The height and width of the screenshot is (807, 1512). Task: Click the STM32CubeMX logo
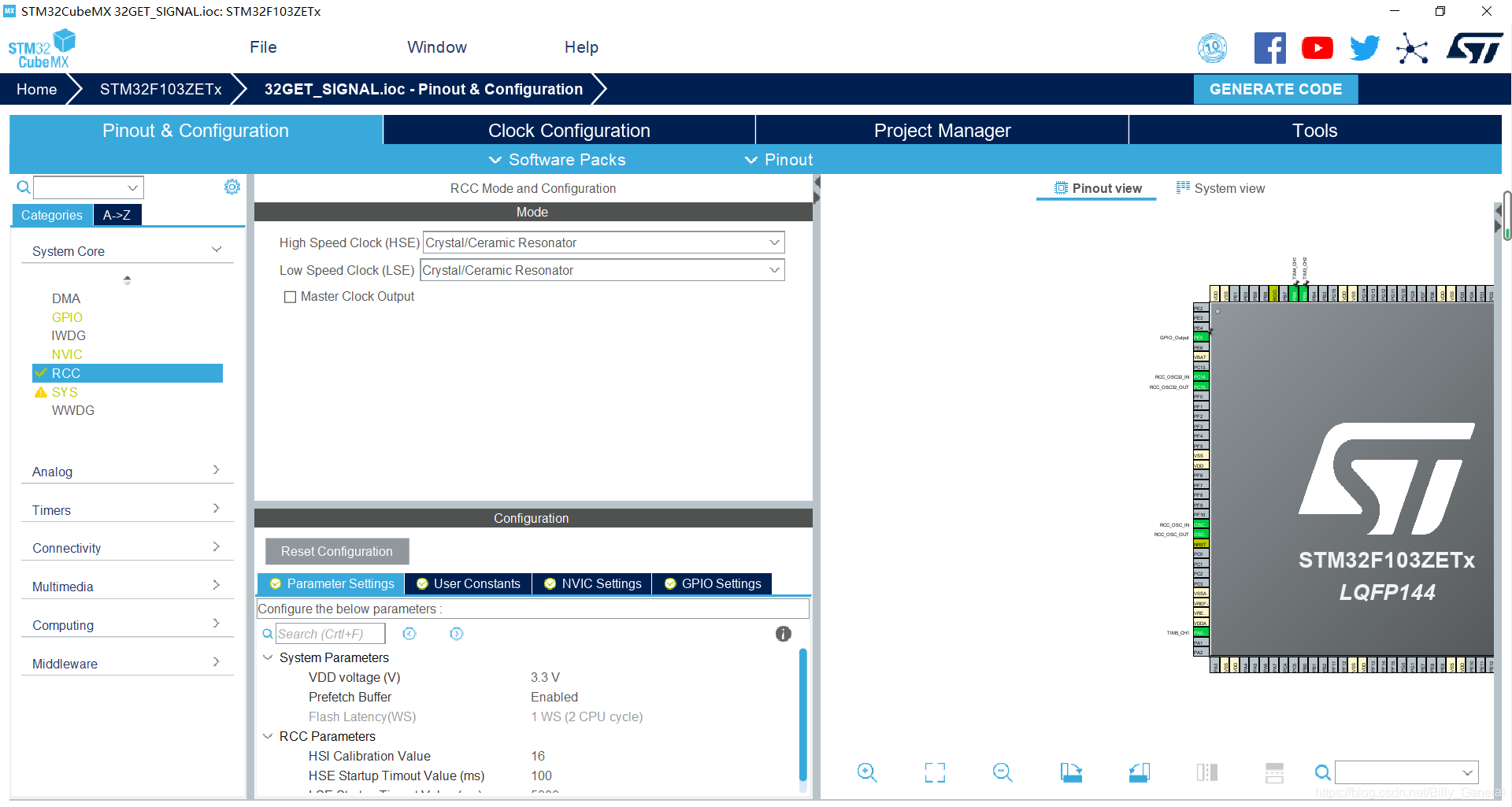tap(42, 49)
